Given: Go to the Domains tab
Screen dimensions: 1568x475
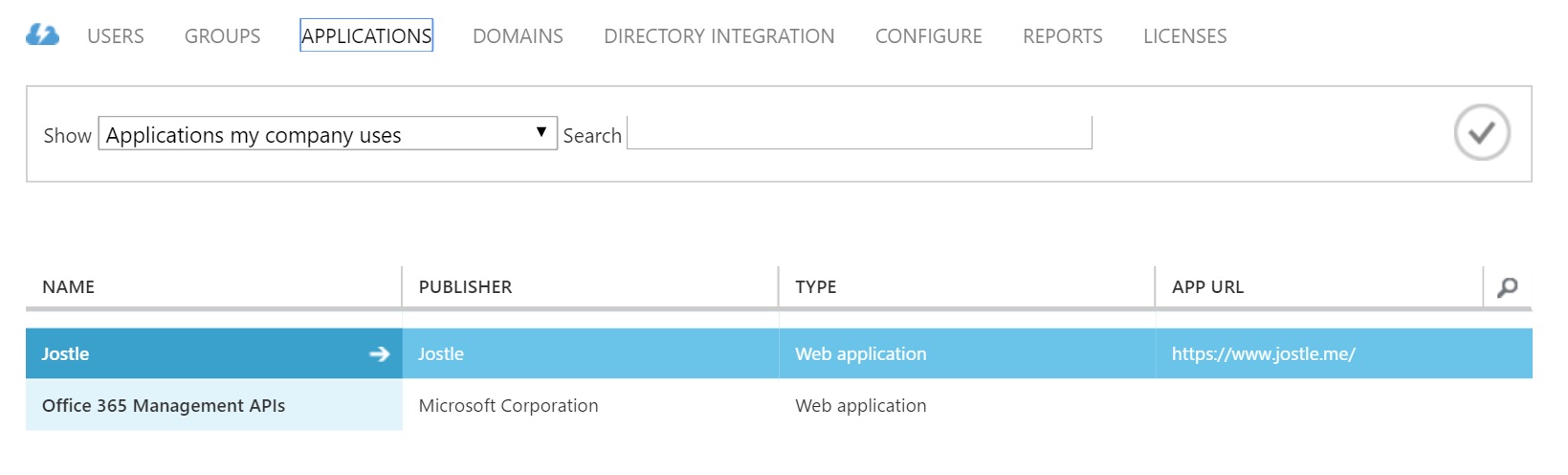Looking at the screenshot, I should tap(518, 36).
